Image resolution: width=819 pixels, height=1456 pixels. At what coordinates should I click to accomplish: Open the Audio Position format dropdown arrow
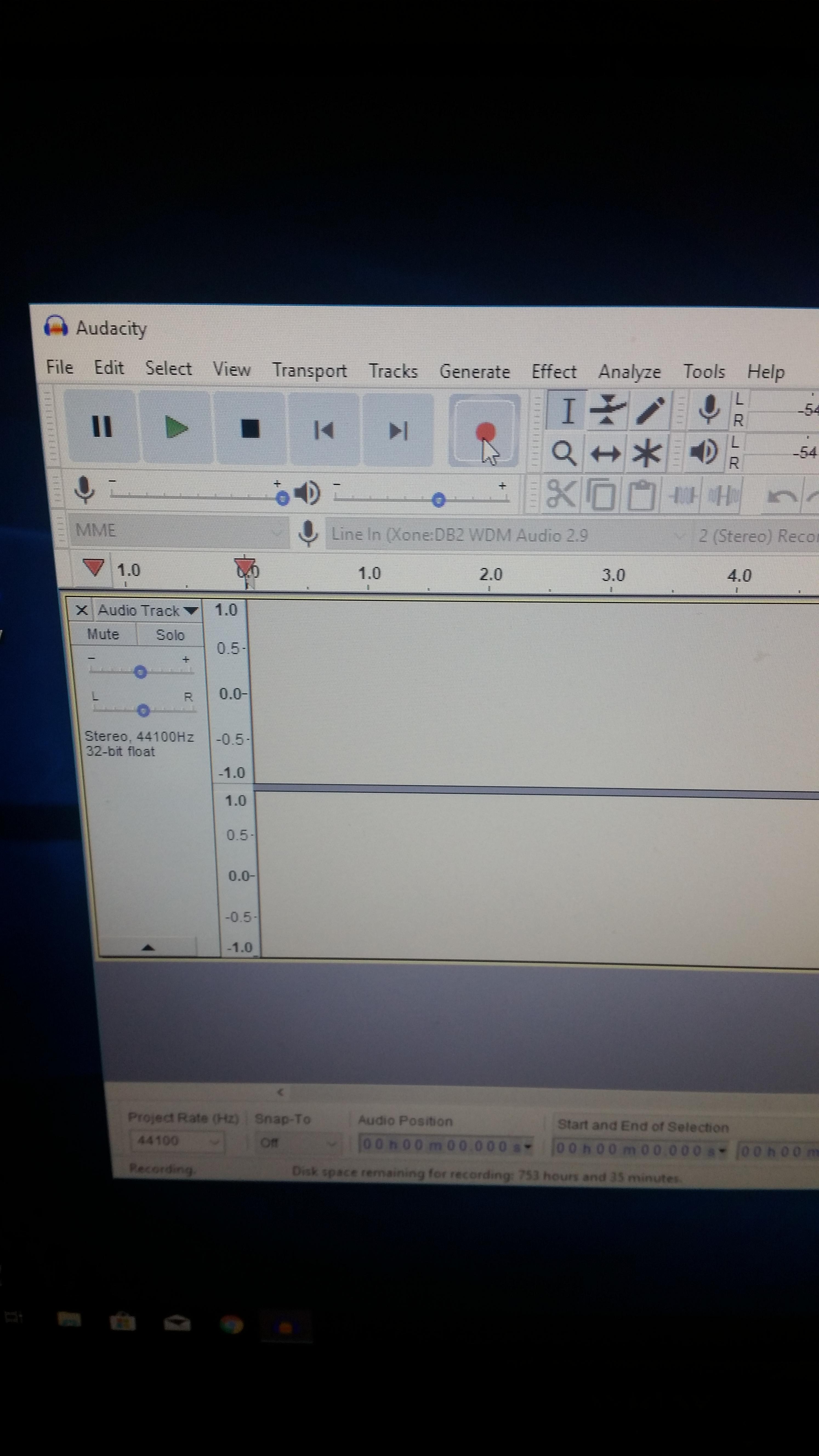pyautogui.click(x=528, y=1147)
